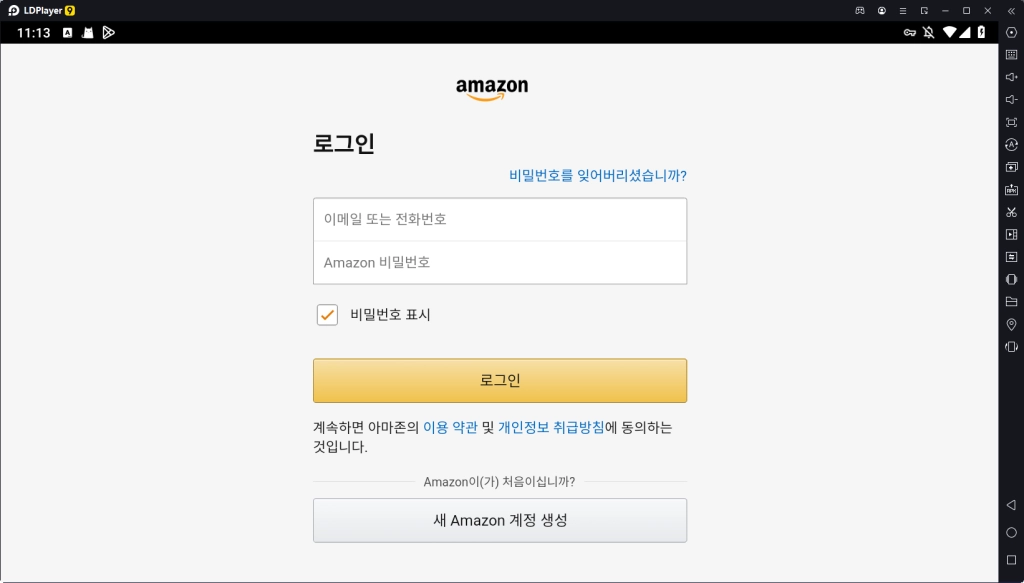Screen dimensions: 1024x583
Task: Click 새 Amazon 계정 생성 button
Action: click(500, 520)
